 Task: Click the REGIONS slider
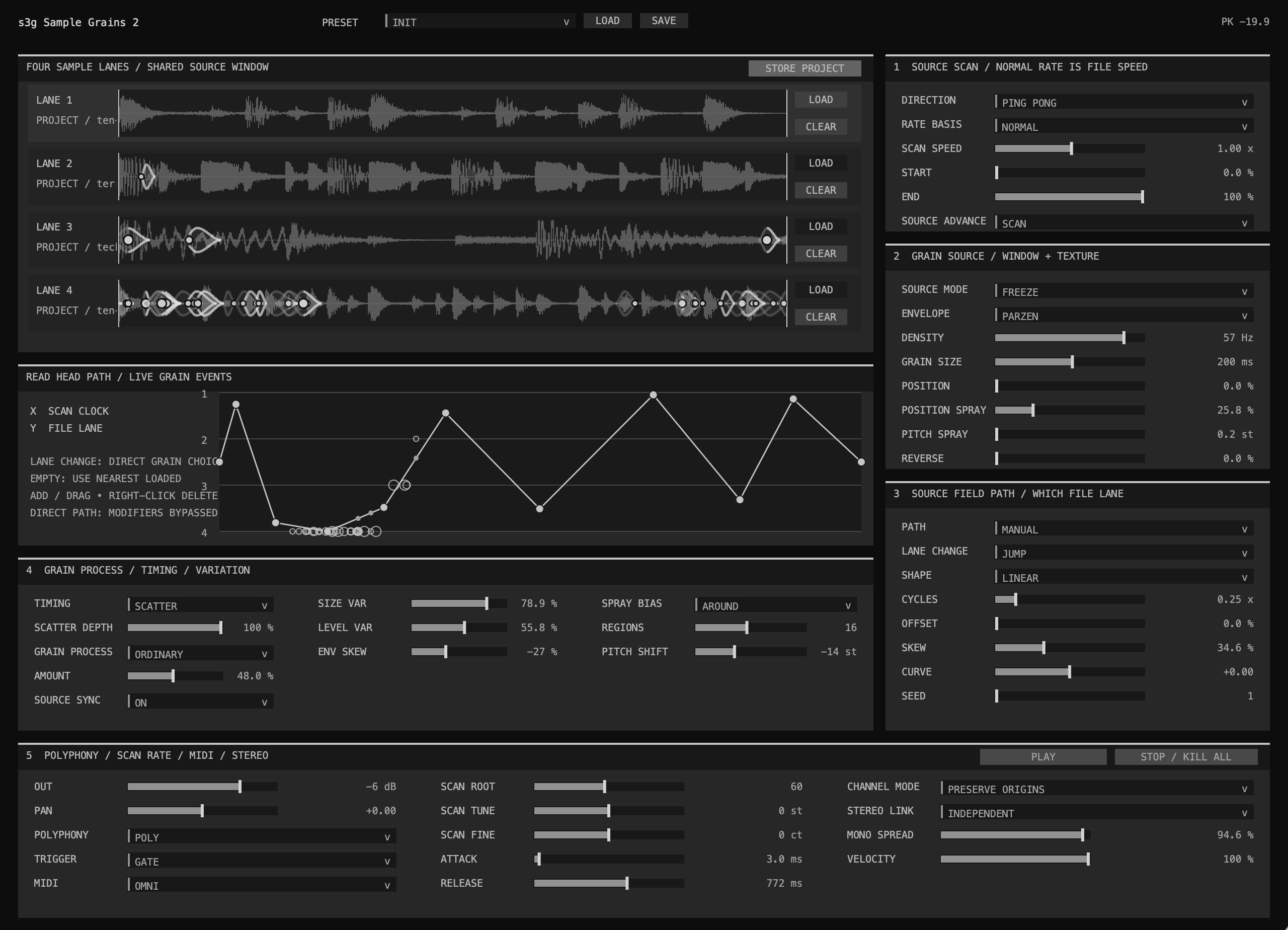751,627
